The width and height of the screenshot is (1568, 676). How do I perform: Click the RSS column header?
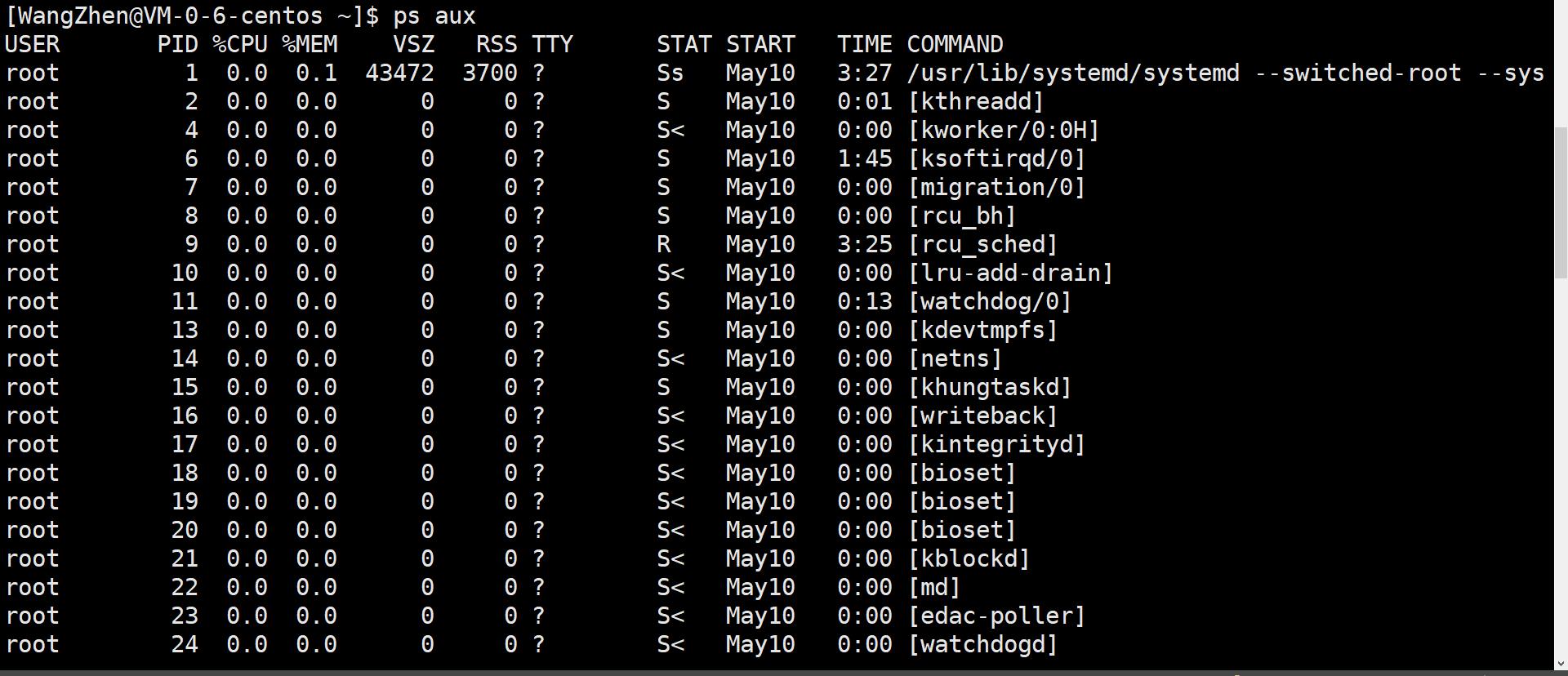point(497,44)
